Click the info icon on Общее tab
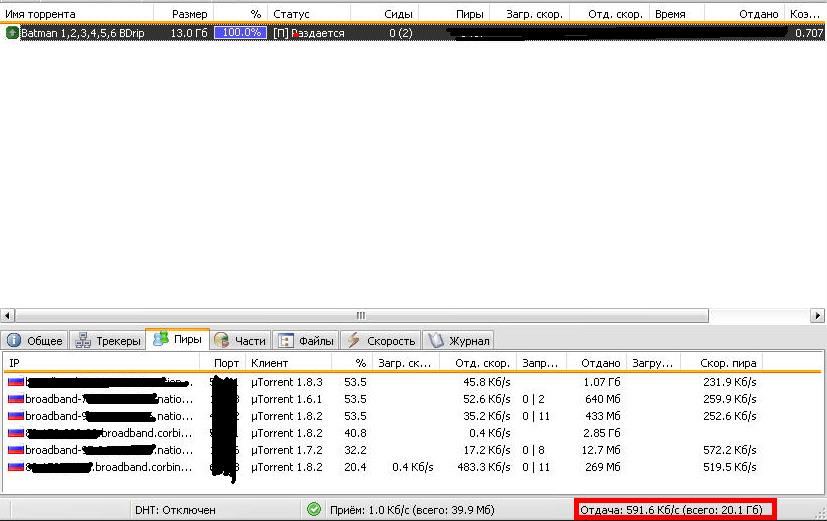 coord(14,340)
